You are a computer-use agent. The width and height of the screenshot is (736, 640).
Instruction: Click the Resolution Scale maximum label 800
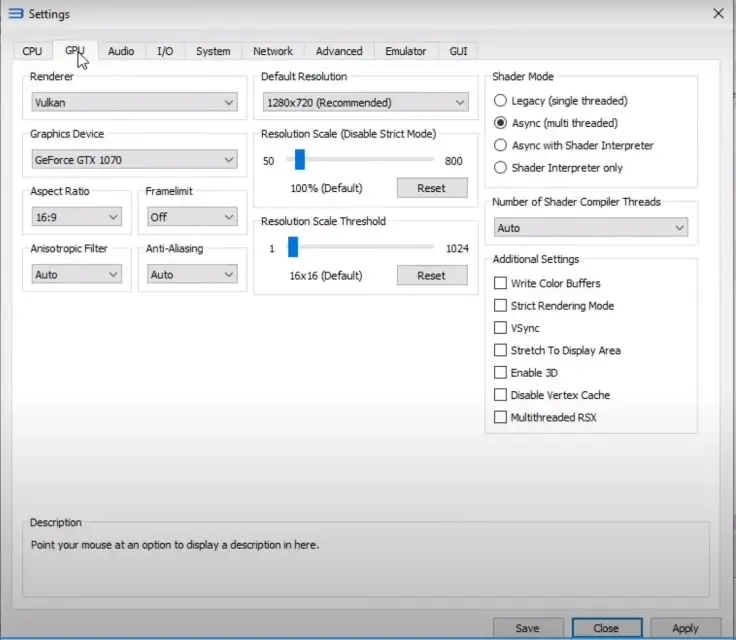(x=453, y=161)
